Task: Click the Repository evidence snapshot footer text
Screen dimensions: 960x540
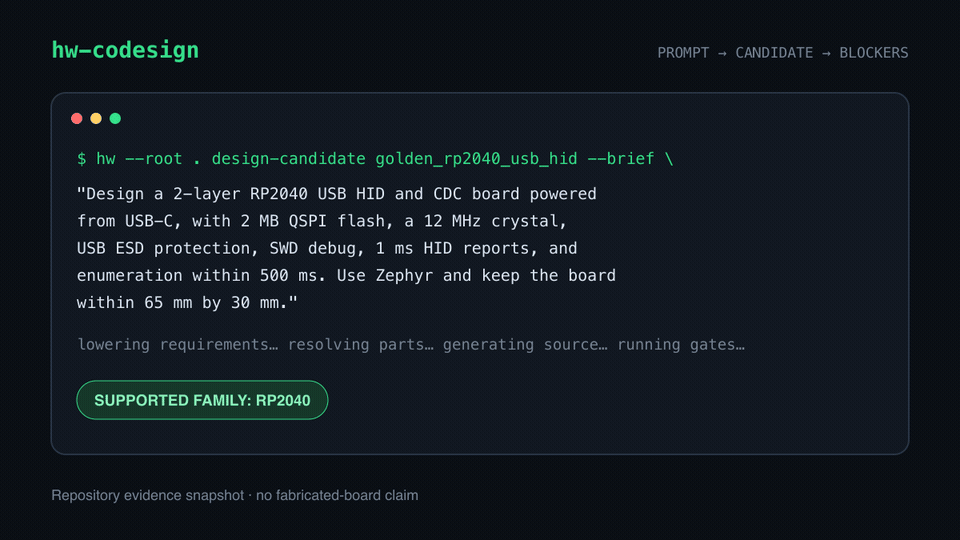Action: 235,495
